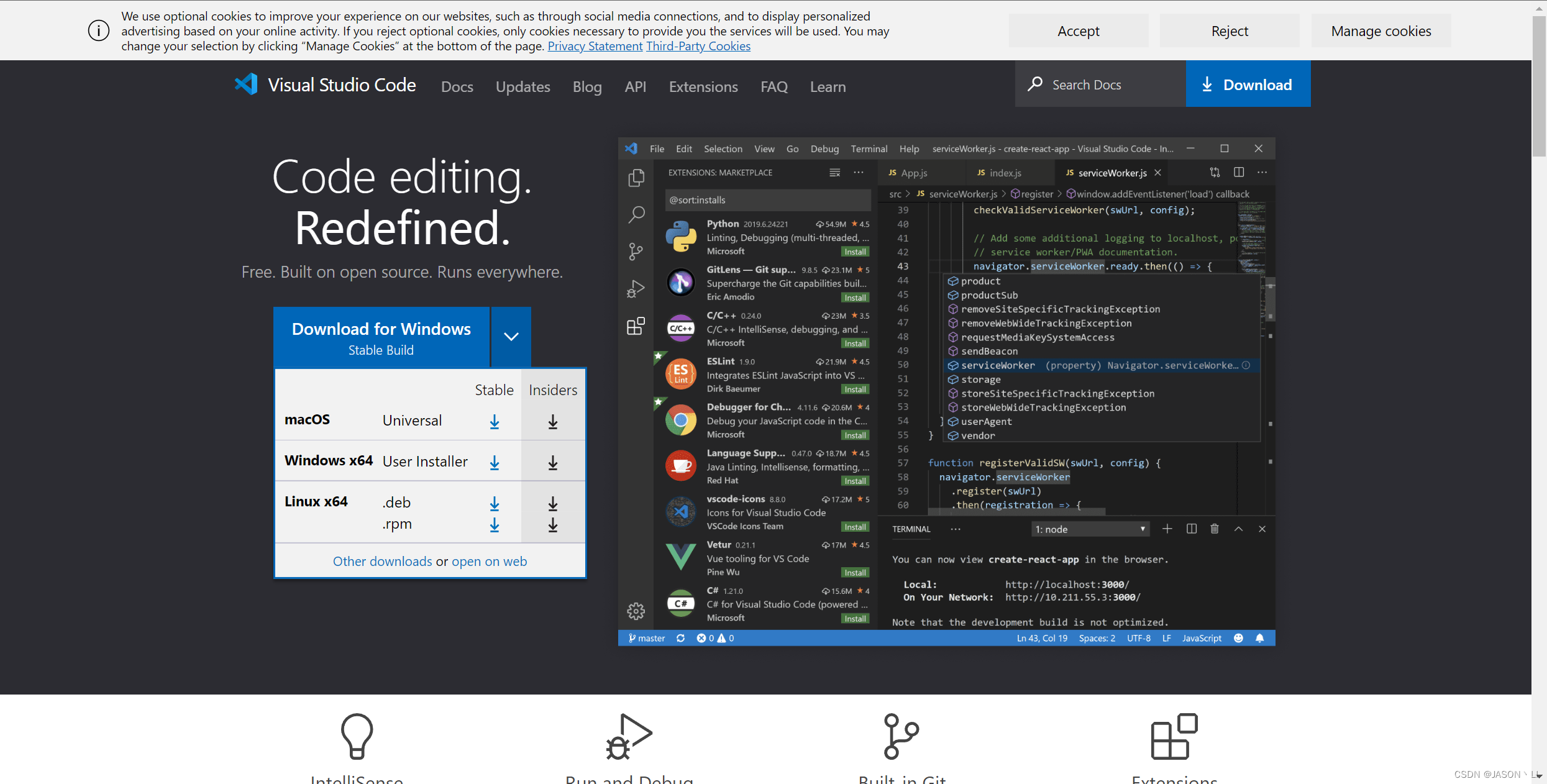The image size is (1547, 784).
Task: Download Windows x64 Insiders installer arrow
Action: 552,463
